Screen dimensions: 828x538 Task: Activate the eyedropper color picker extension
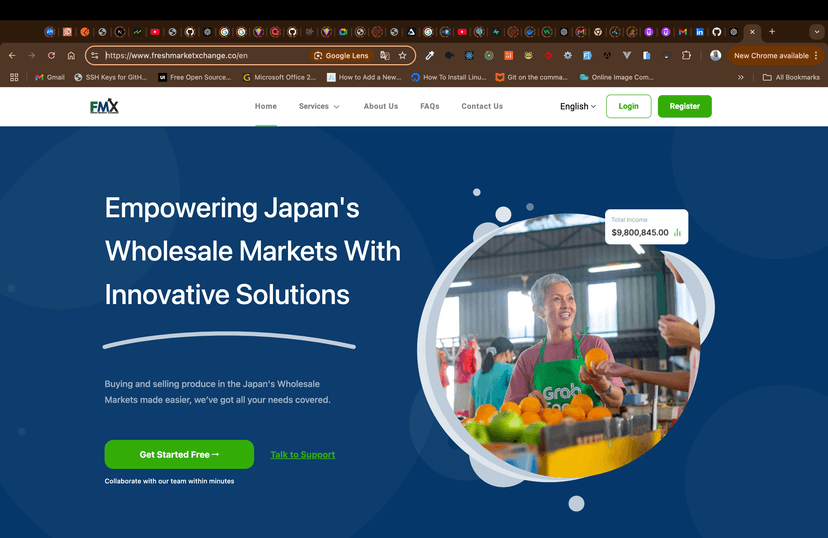(x=430, y=55)
